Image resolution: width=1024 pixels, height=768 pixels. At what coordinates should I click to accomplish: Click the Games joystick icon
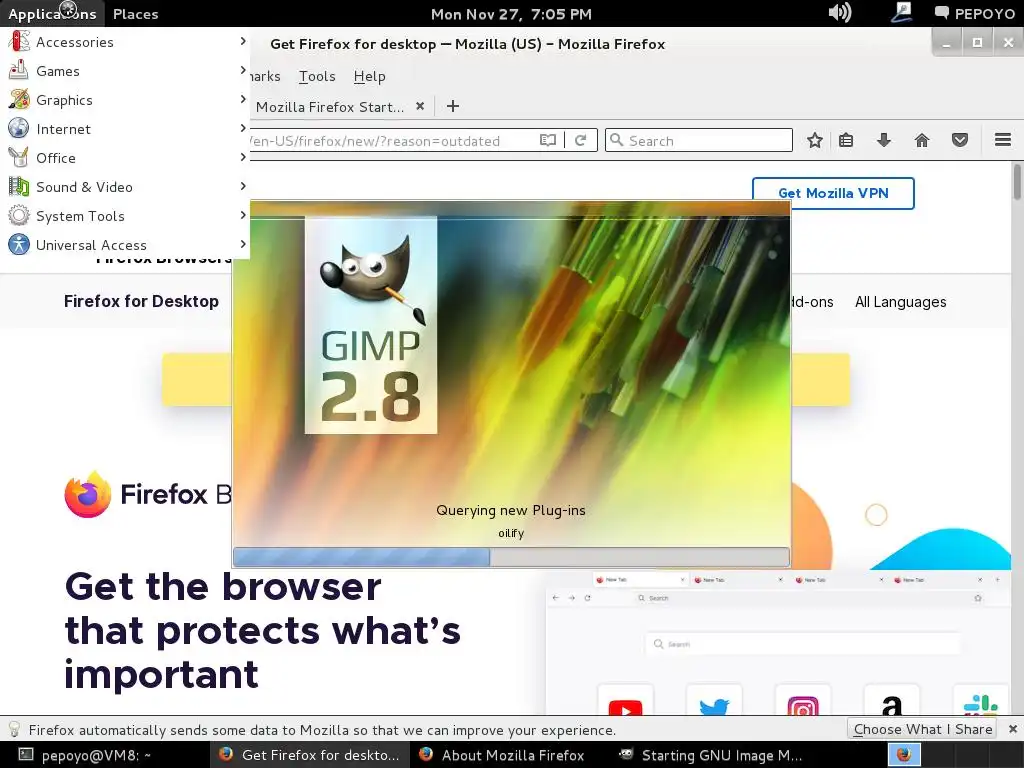[x=19, y=70]
